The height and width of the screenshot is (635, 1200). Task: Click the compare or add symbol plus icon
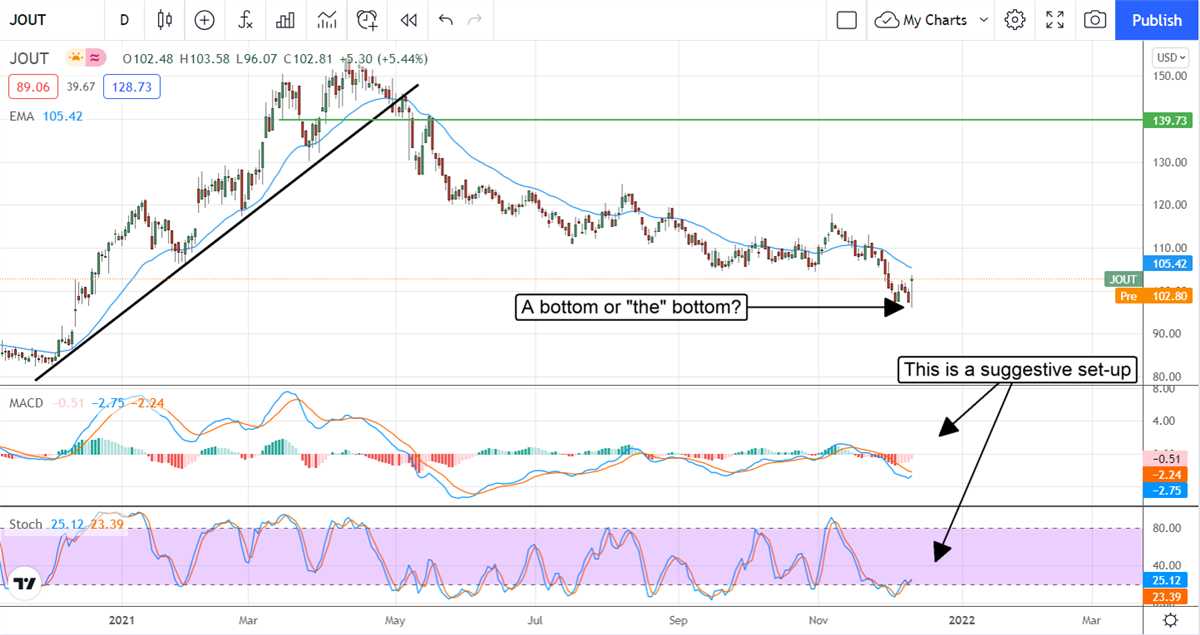204,20
